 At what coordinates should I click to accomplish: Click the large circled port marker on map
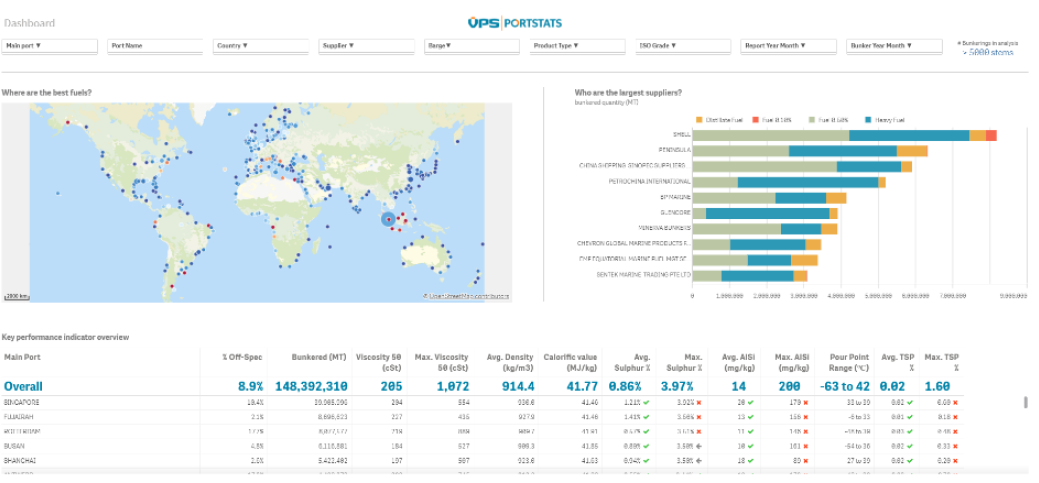[388, 219]
